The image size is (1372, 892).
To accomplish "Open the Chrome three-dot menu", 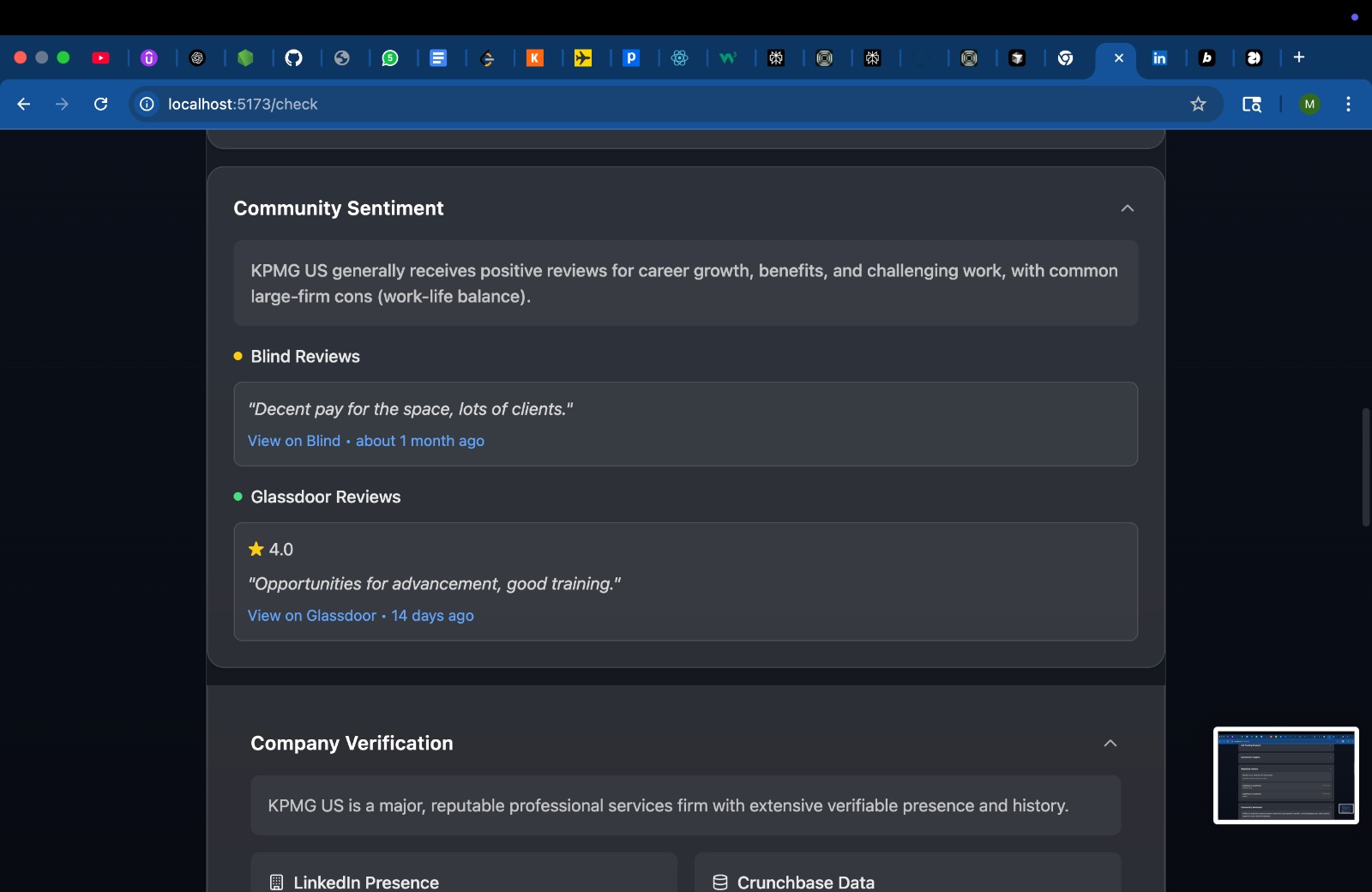I will pyautogui.click(x=1349, y=104).
